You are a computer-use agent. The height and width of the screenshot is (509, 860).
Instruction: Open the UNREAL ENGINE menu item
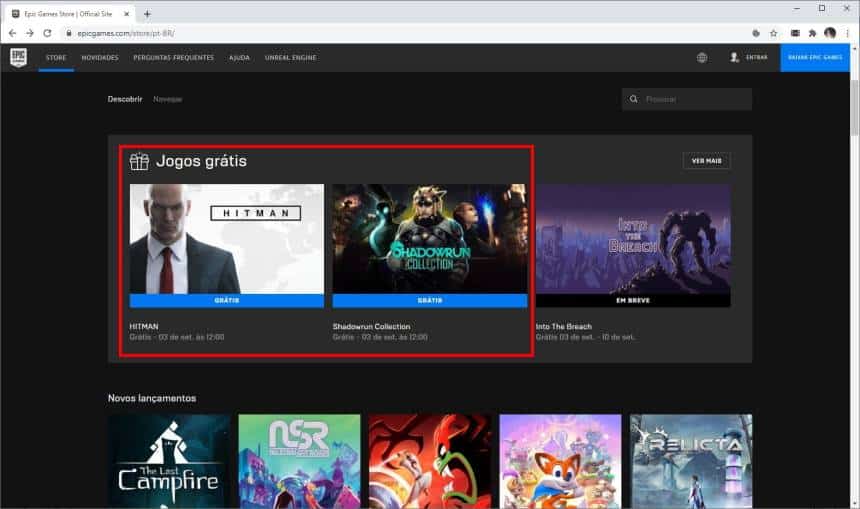point(291,58)
